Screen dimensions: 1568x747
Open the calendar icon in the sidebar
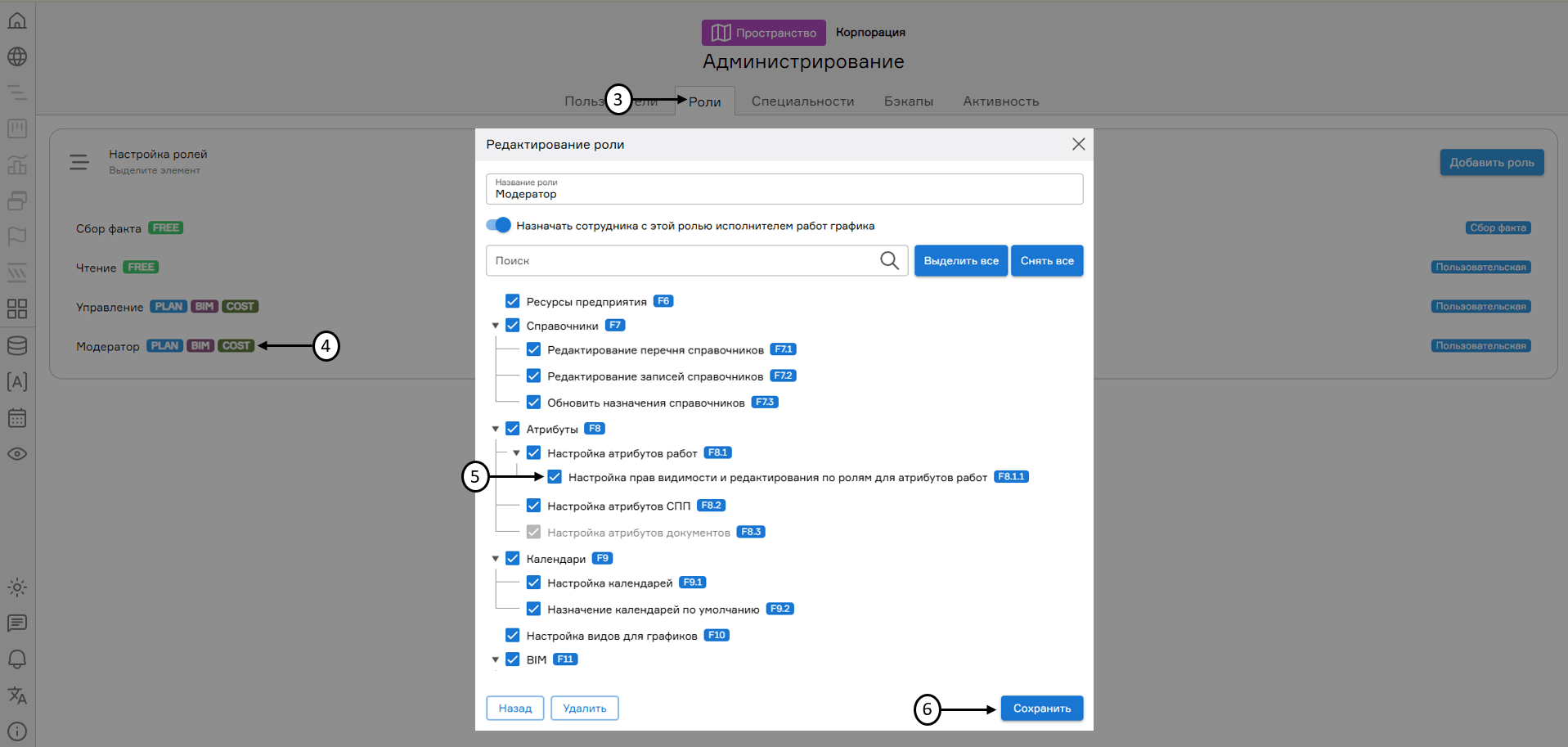(17, 418)
